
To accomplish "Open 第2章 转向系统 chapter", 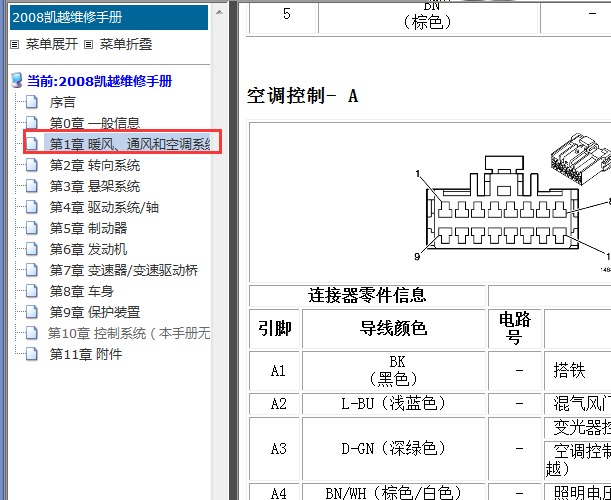I will [95, 165].
